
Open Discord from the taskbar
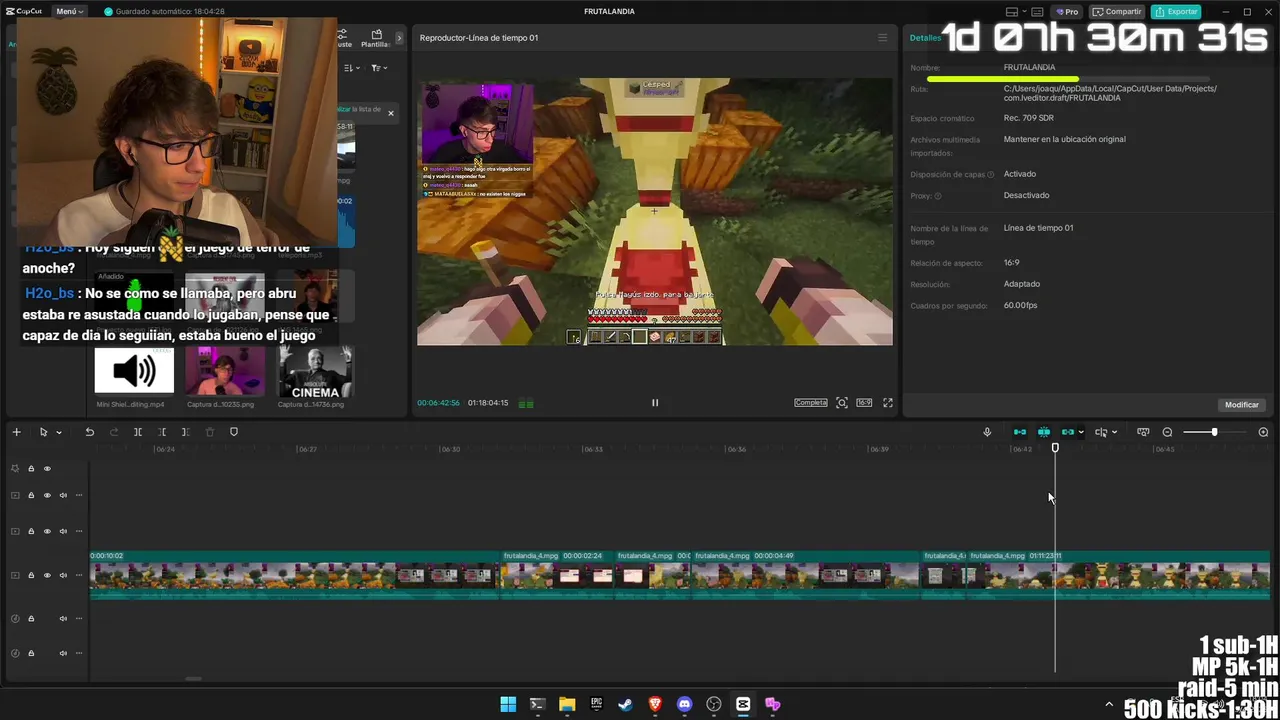click(684, 704)
